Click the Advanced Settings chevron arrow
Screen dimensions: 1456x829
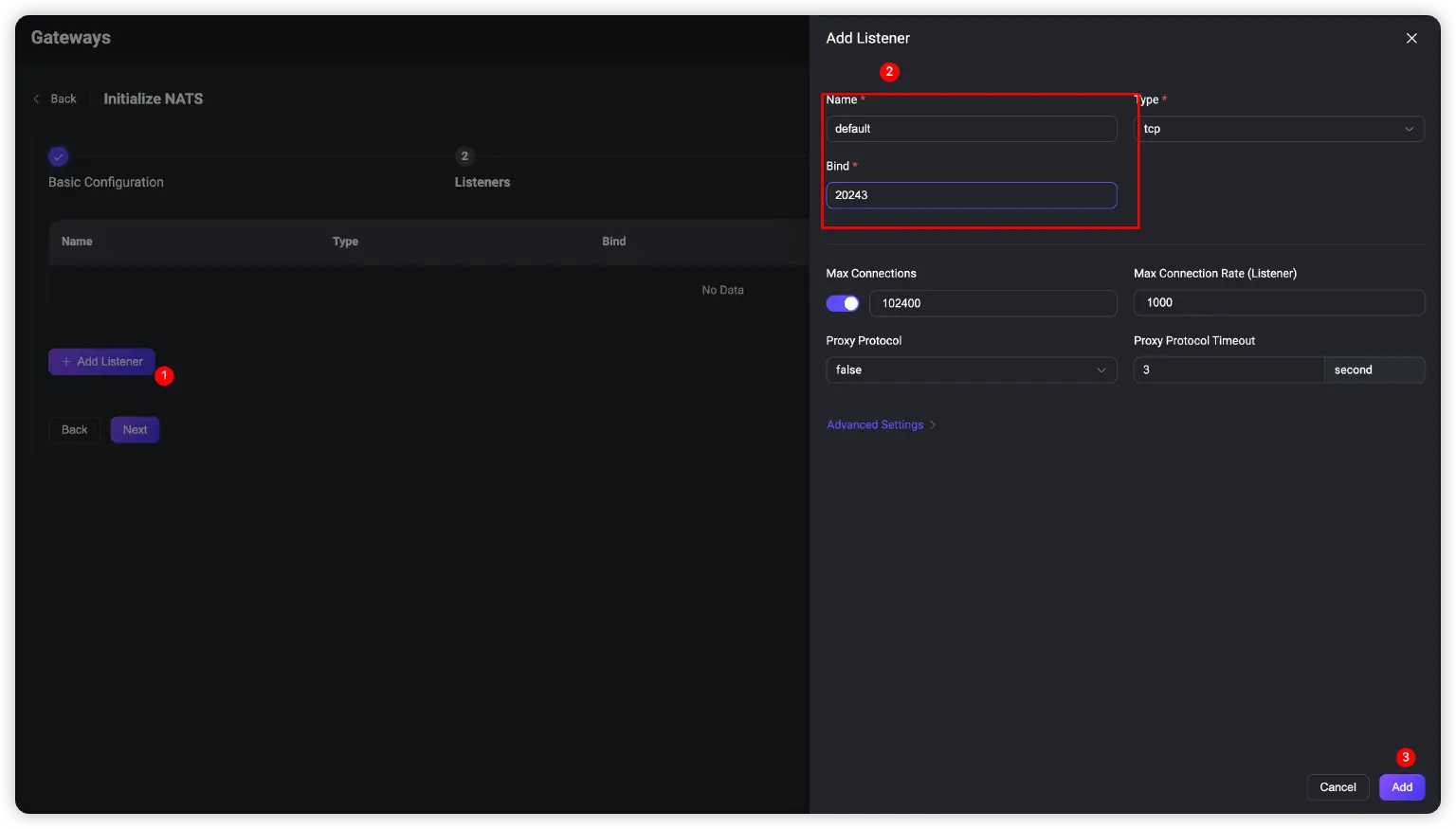933,425
